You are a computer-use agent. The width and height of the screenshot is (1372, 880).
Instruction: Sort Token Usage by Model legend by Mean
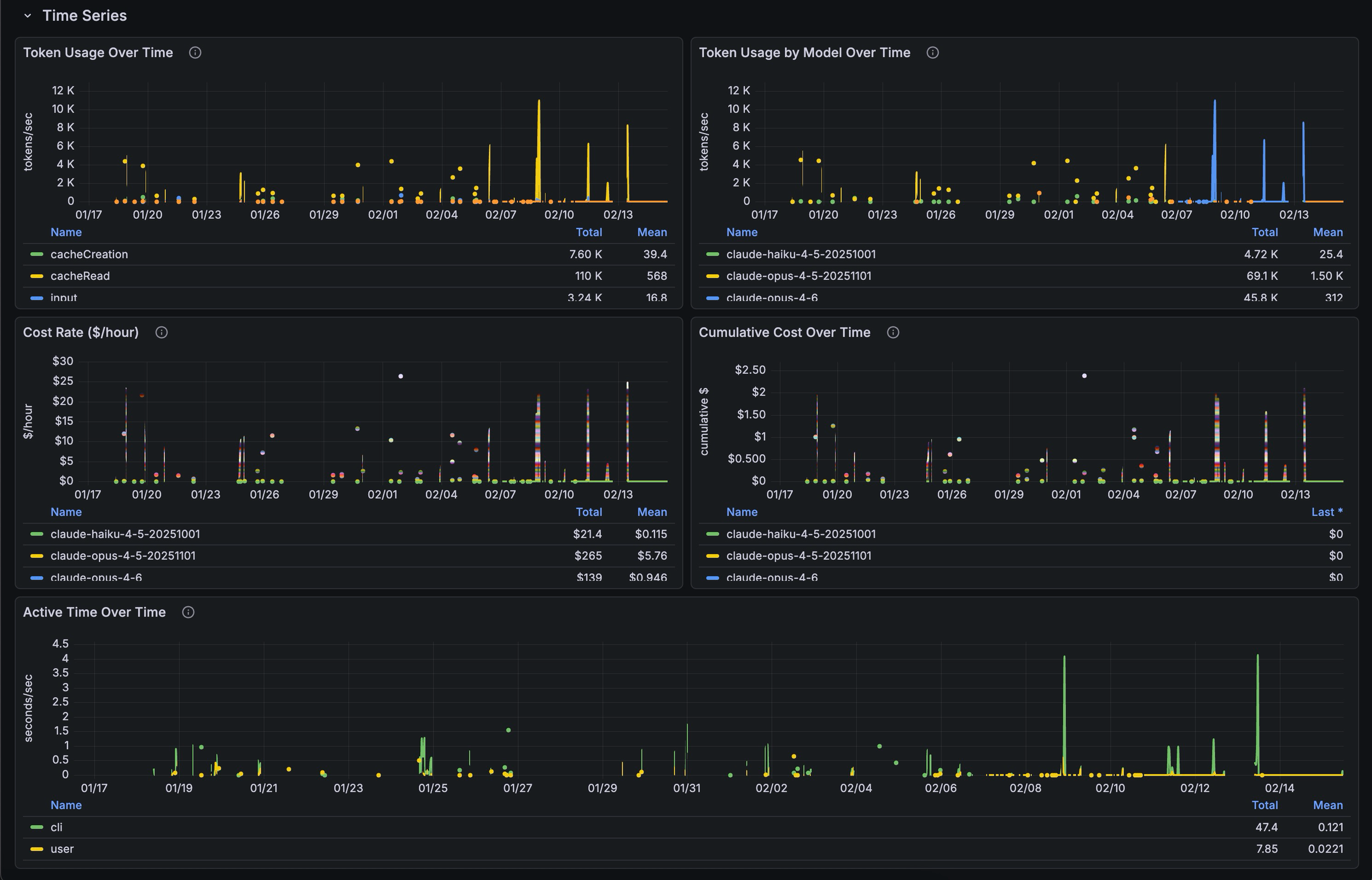coord(1328,233)
